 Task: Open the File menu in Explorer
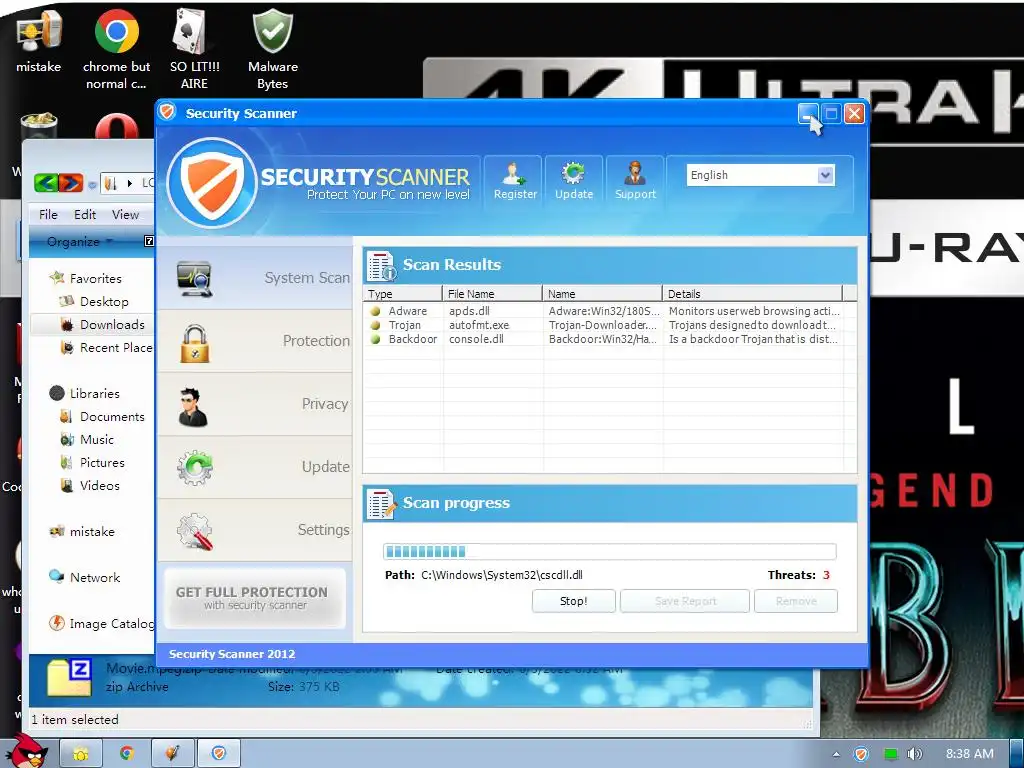pos(48,214)
